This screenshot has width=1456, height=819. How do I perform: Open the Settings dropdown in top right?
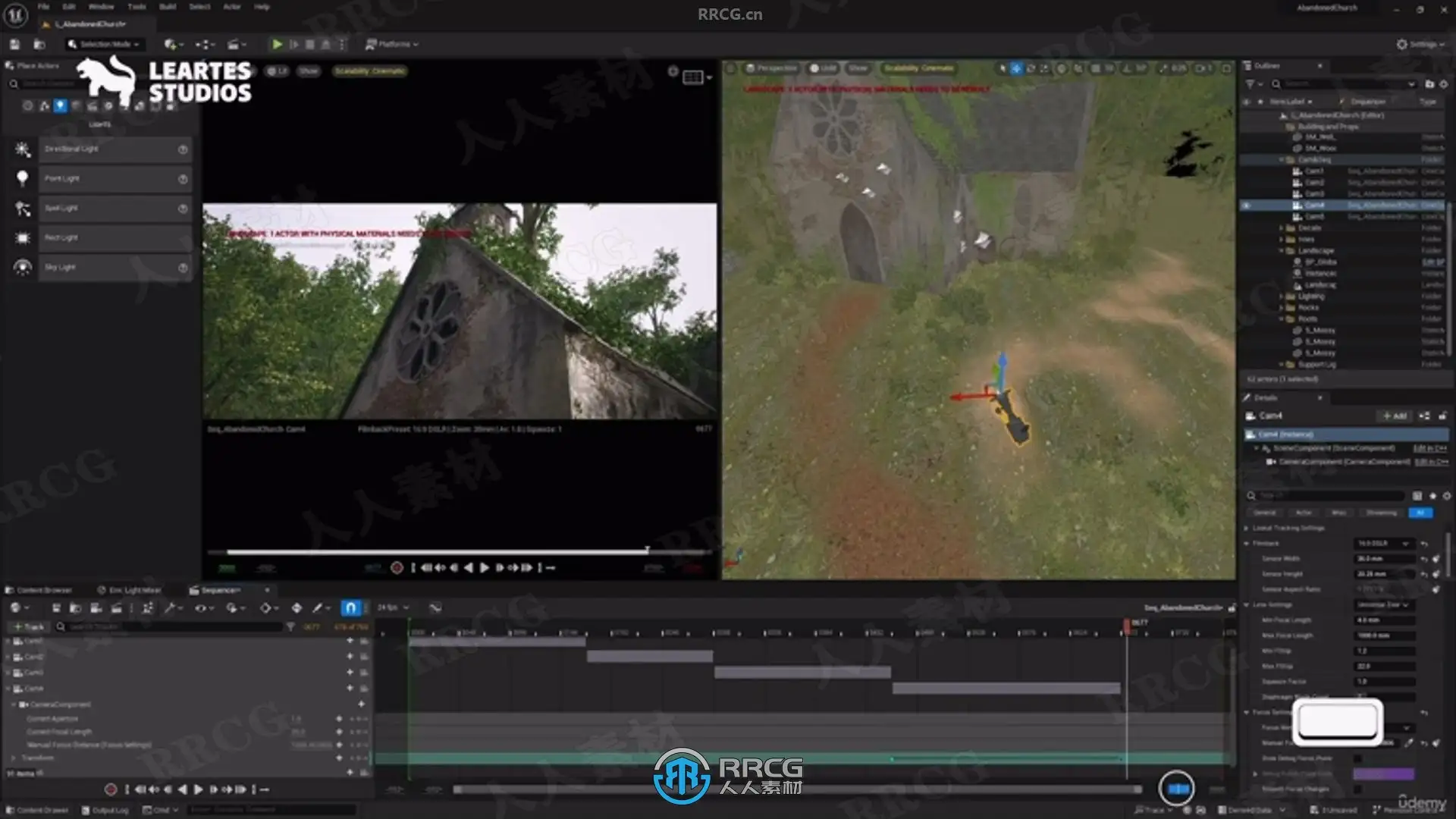pyautogui.click(x=1421, y=44)
